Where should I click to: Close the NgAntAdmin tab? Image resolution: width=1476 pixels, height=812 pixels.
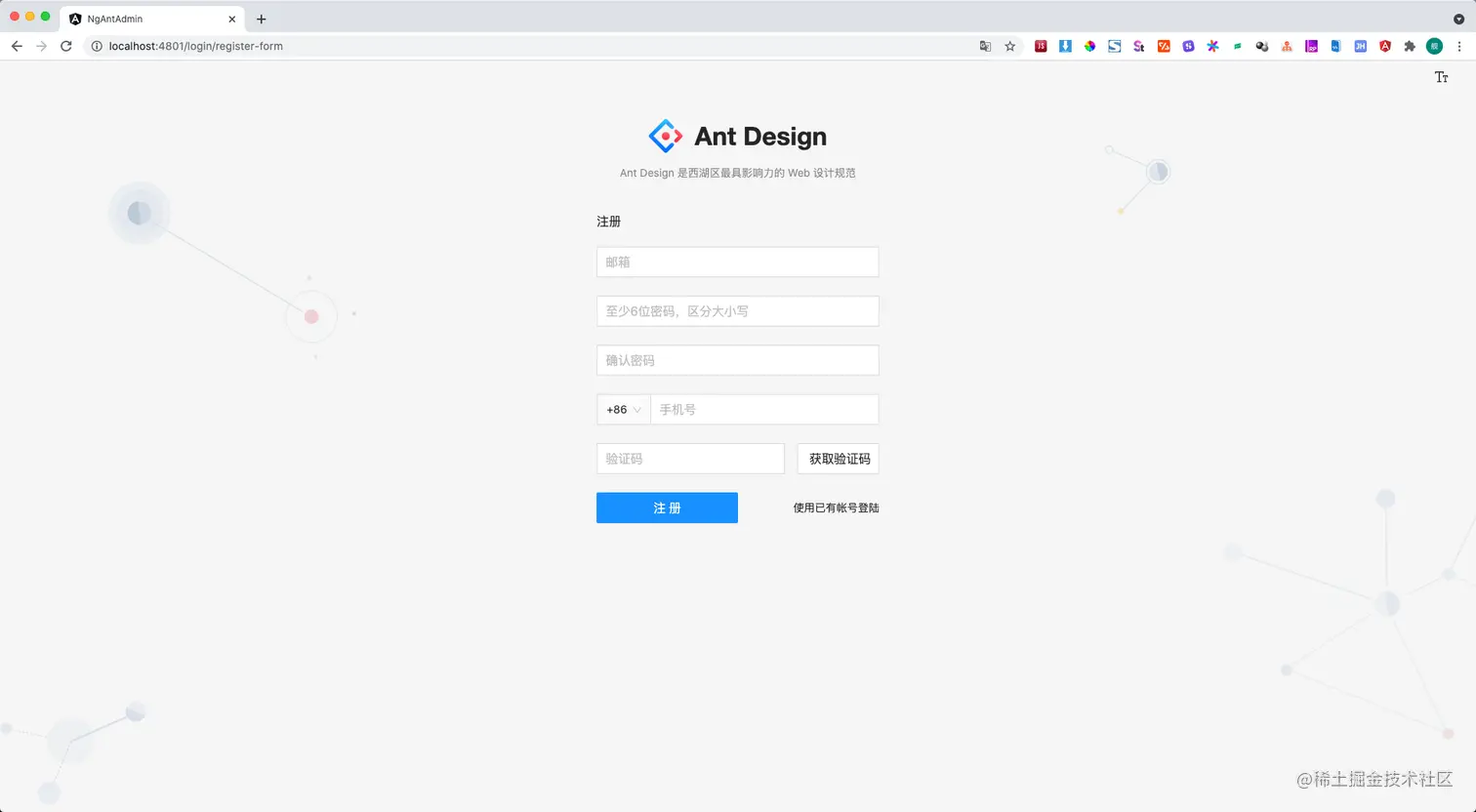pos(232,19)
